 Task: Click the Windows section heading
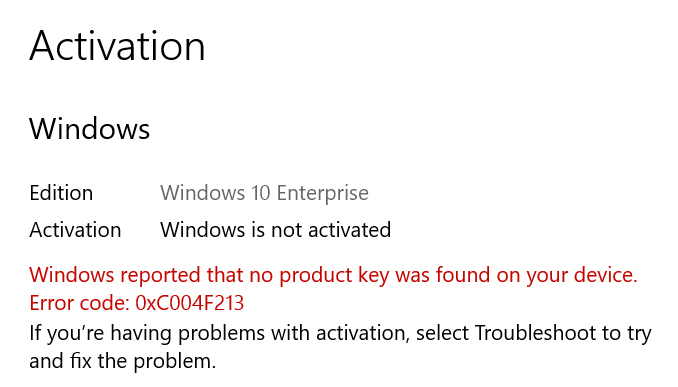90,129
